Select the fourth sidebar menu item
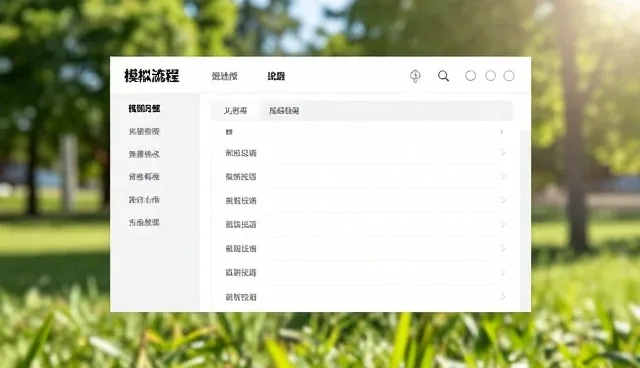The width and height of the screenshot is (640, 368). pos(144,177)
